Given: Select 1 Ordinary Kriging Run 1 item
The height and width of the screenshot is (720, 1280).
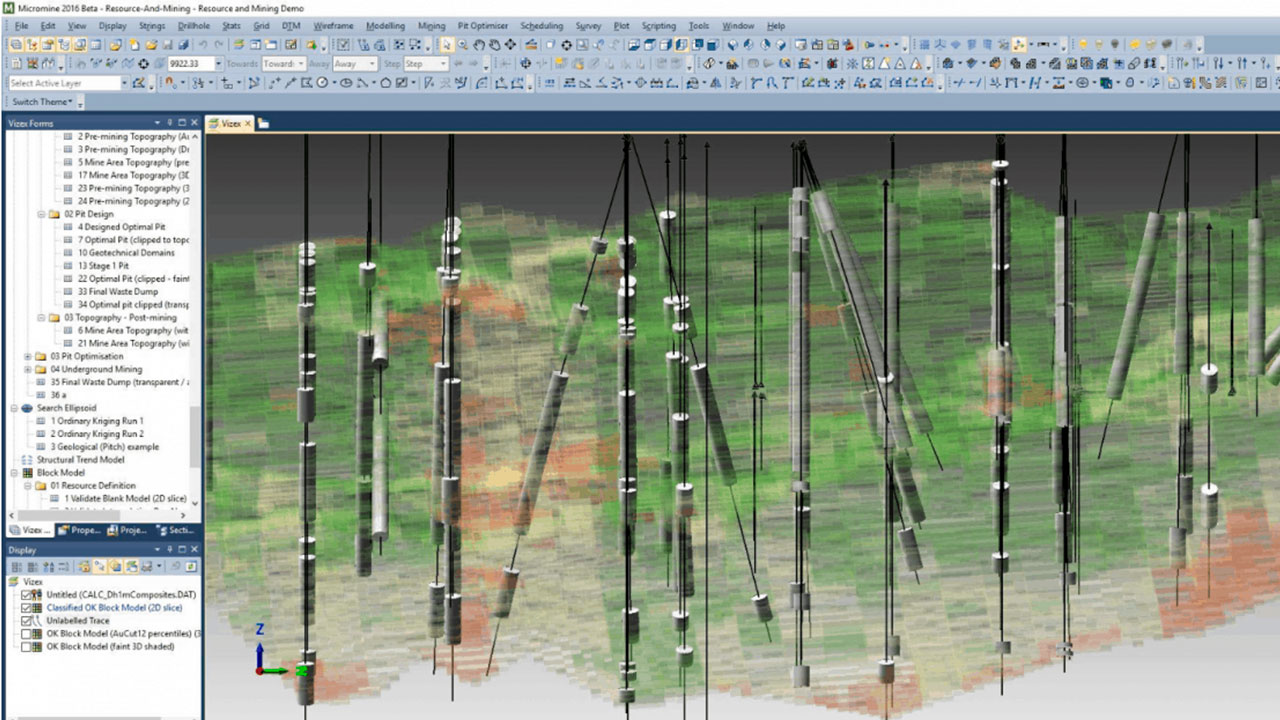Looking at the screenshot, I should [96, 421].
